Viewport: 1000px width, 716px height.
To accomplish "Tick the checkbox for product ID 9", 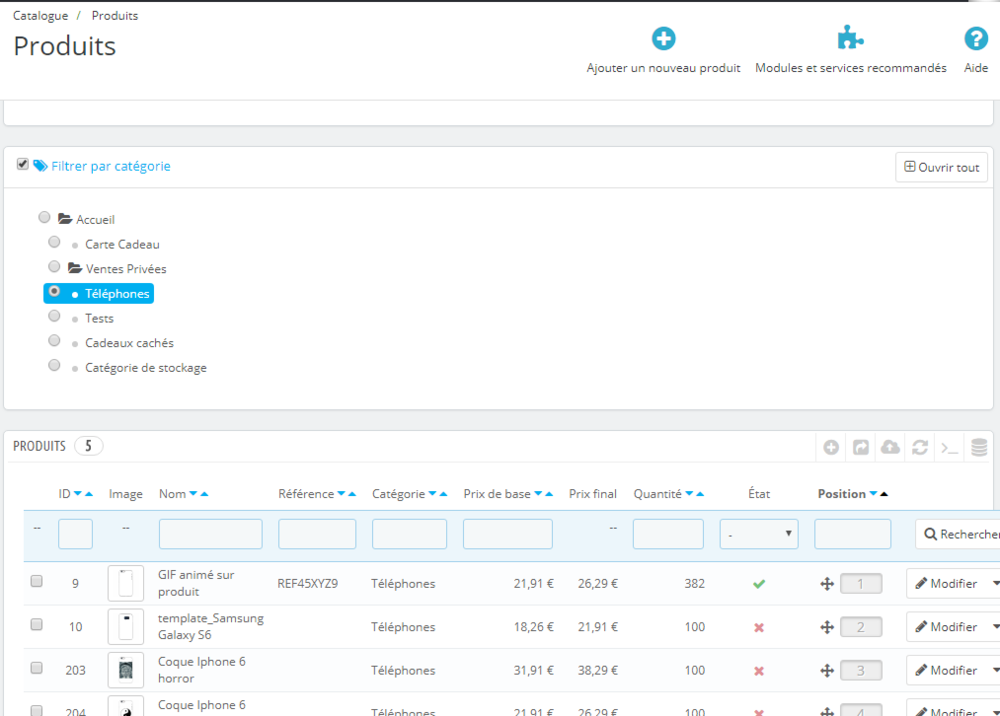I will pos(37,581).
